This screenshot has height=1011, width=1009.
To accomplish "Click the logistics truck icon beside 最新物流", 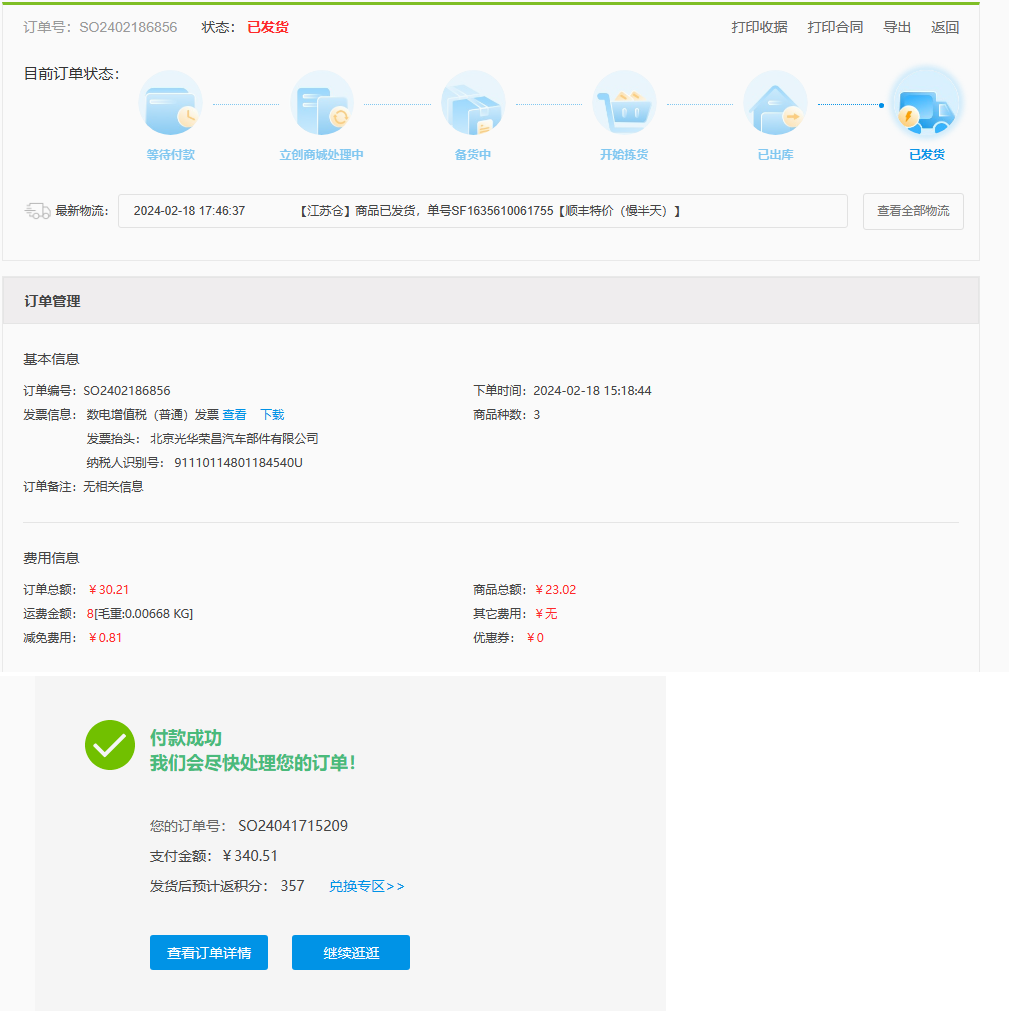I will [37, 211].
